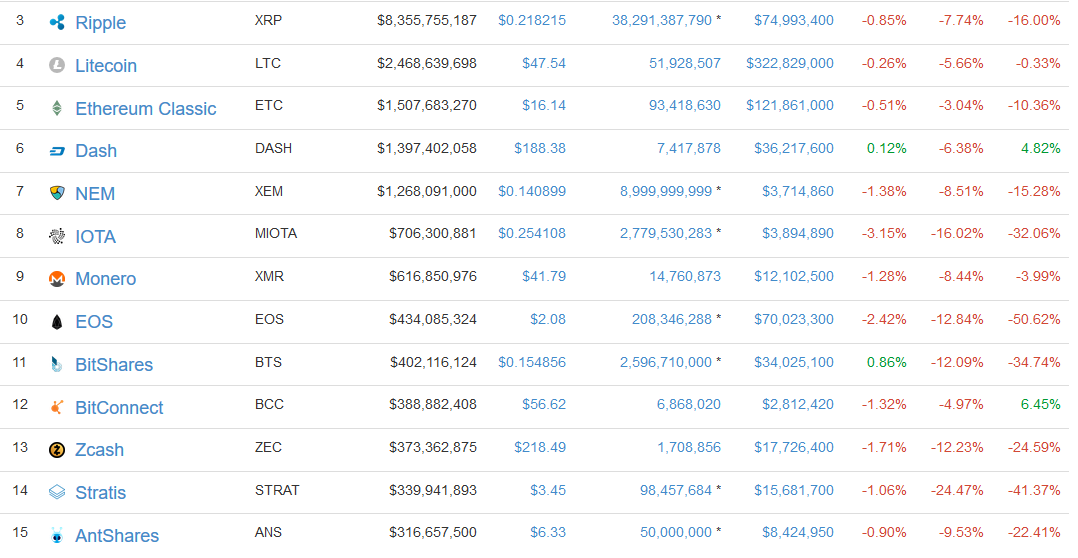1078x558 pixels.
Task: Click Monero price $41.79
Action: click(x=544, y=276)
